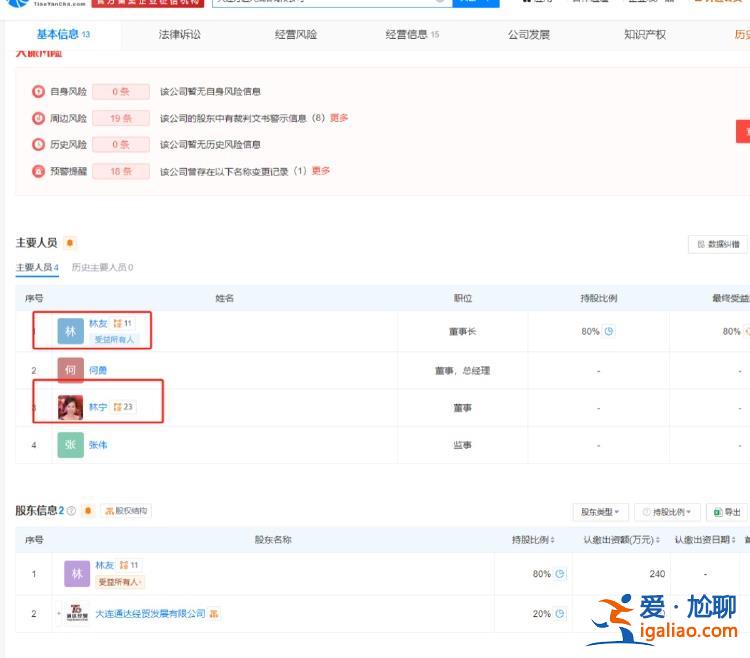
Task: Click the bell icon beside 主要人员
Action: pos(69,243)
